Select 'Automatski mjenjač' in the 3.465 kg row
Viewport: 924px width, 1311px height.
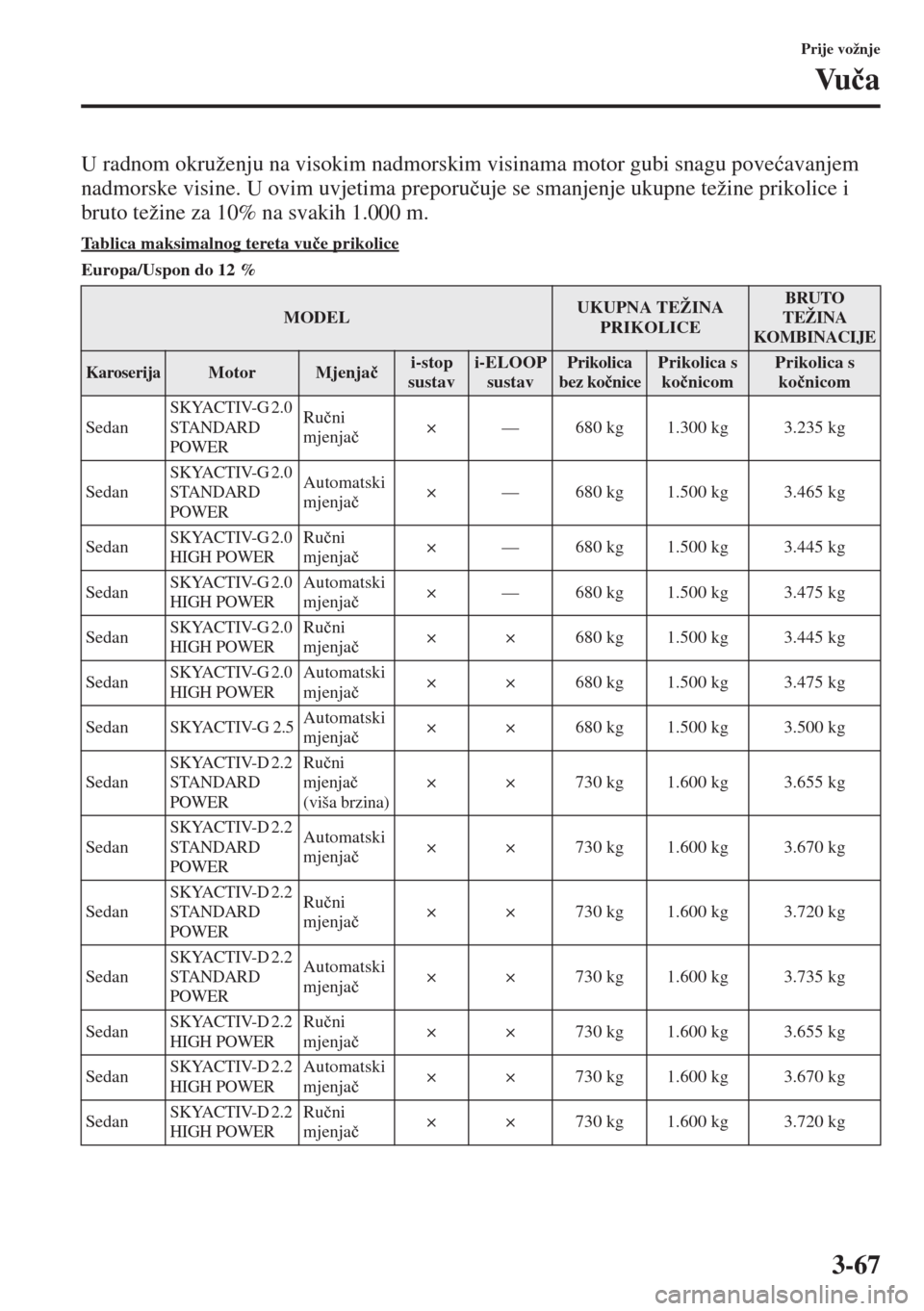pyautogui.click(x=344, y=492)
